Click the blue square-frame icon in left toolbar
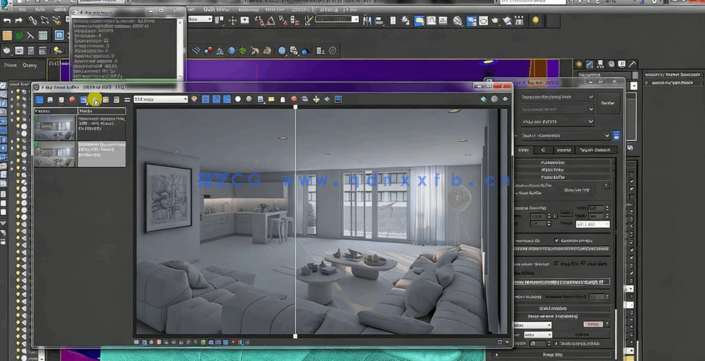Image resolution: width=705 pixels, height=361 pixels. [59, 35]
